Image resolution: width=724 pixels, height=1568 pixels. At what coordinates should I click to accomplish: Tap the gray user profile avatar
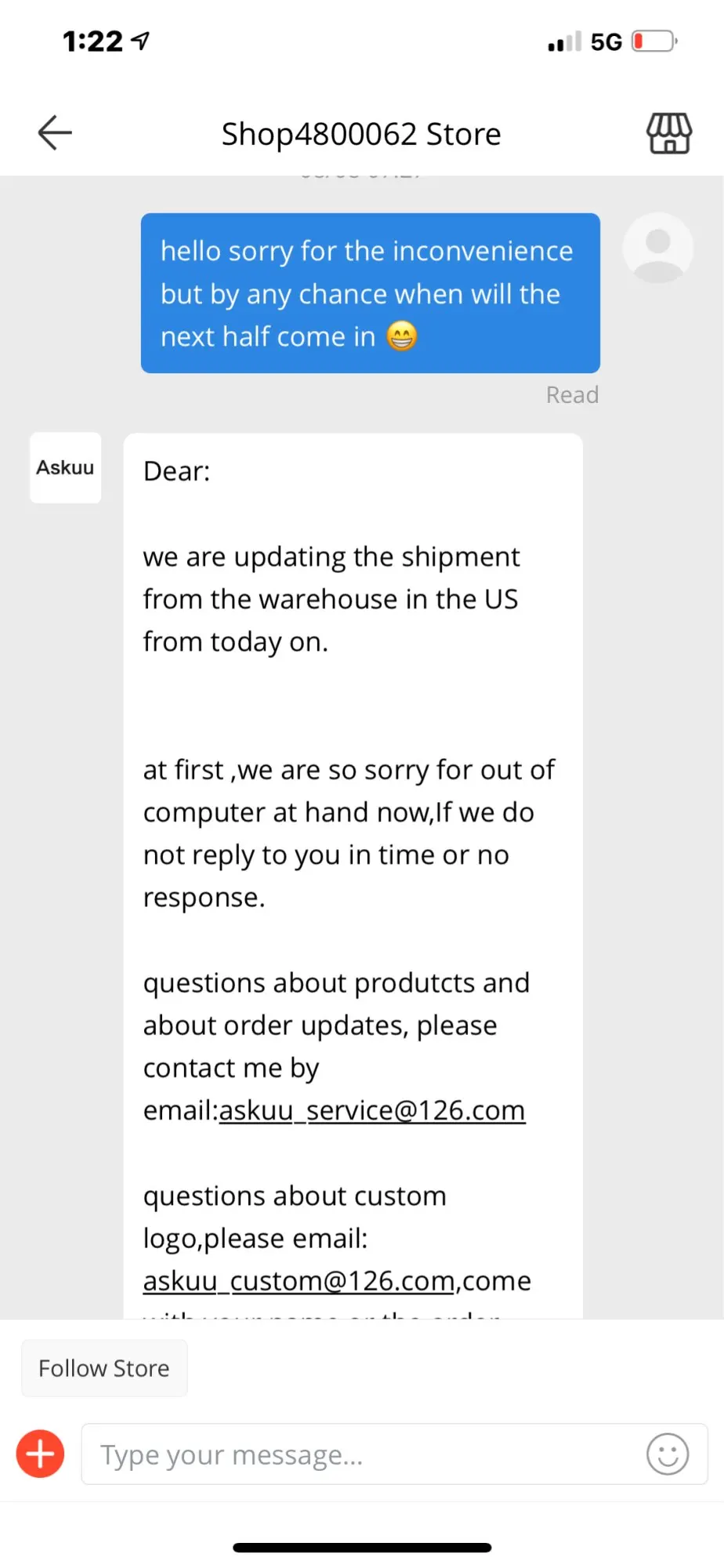[x=657, y=249]
